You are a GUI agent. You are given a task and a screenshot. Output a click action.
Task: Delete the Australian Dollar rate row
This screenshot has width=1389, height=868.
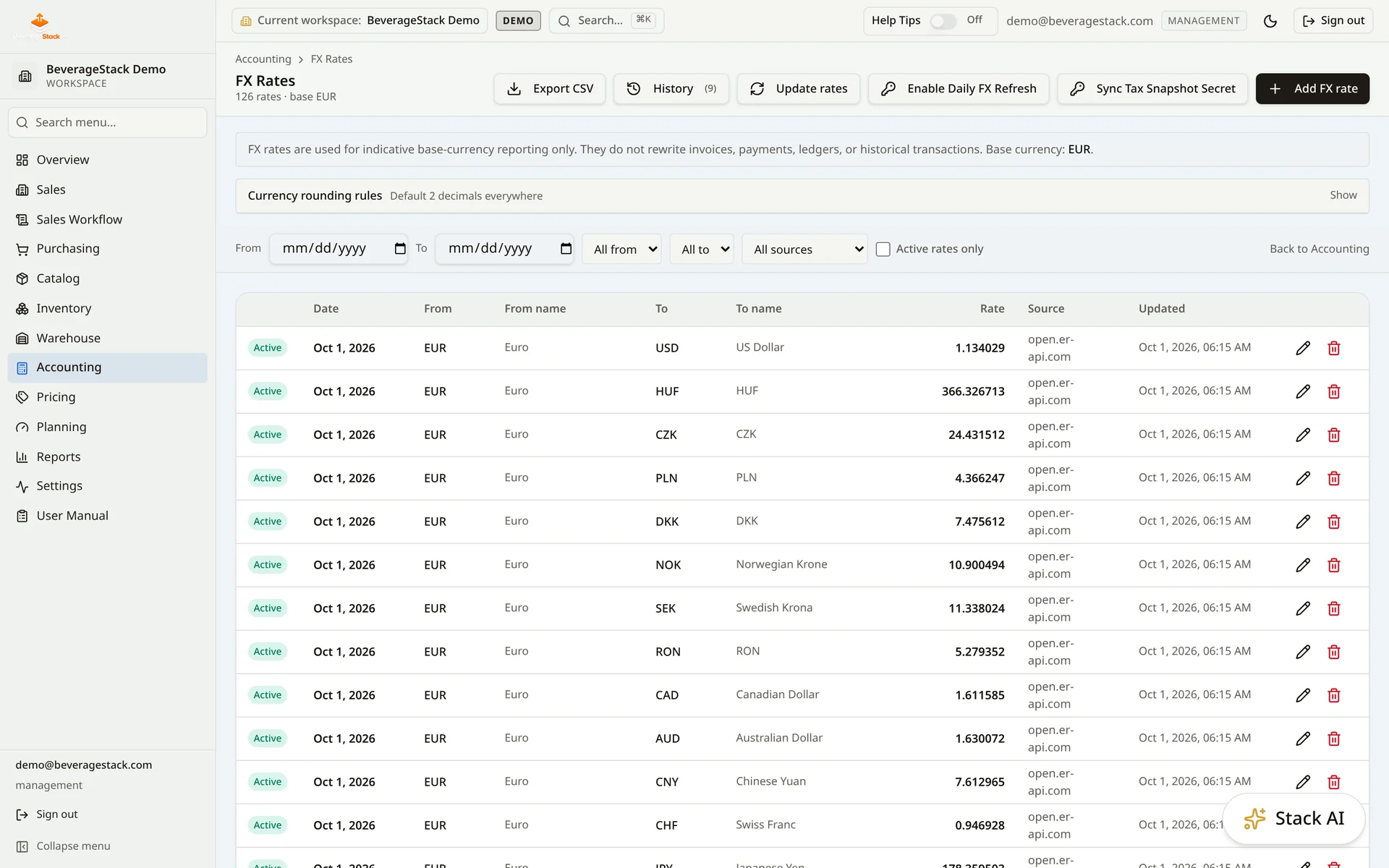(x=1334, y=739)
